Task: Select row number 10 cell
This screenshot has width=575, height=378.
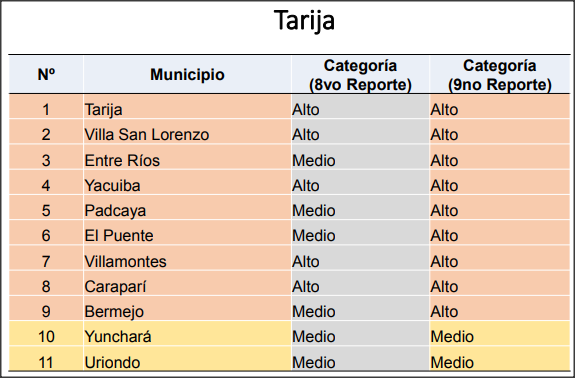Action: coord(46,337)
